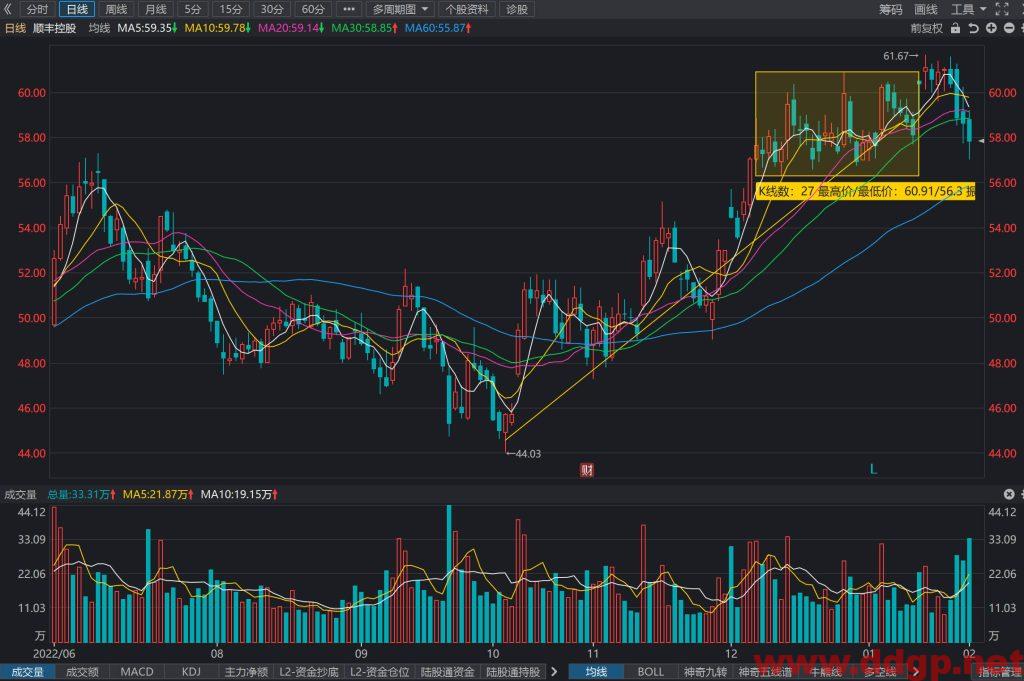Select the MACD indicator tab
1024x681 pixels.
pos(136,672)
